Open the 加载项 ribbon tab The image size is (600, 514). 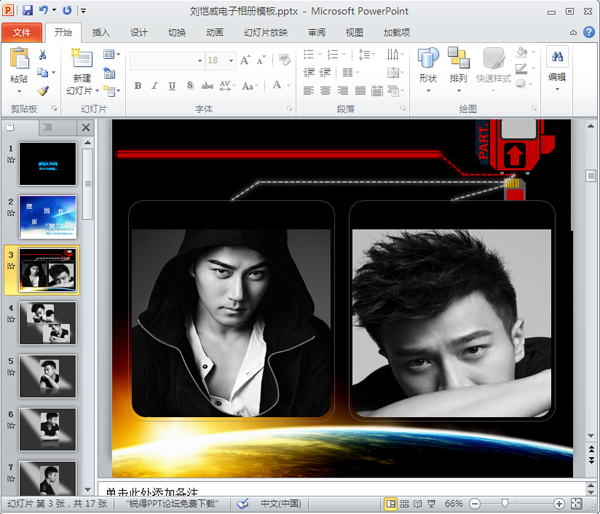397,33
